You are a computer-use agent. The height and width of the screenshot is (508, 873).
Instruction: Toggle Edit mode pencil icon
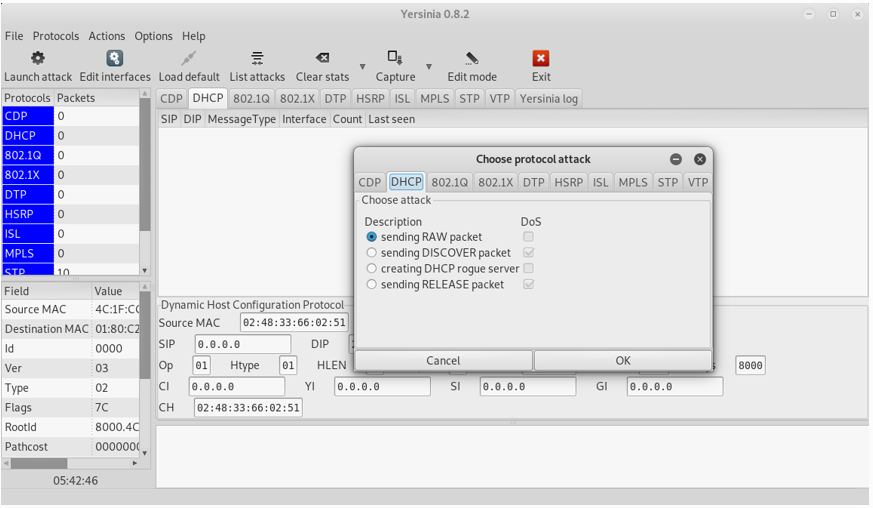(472, 58)
